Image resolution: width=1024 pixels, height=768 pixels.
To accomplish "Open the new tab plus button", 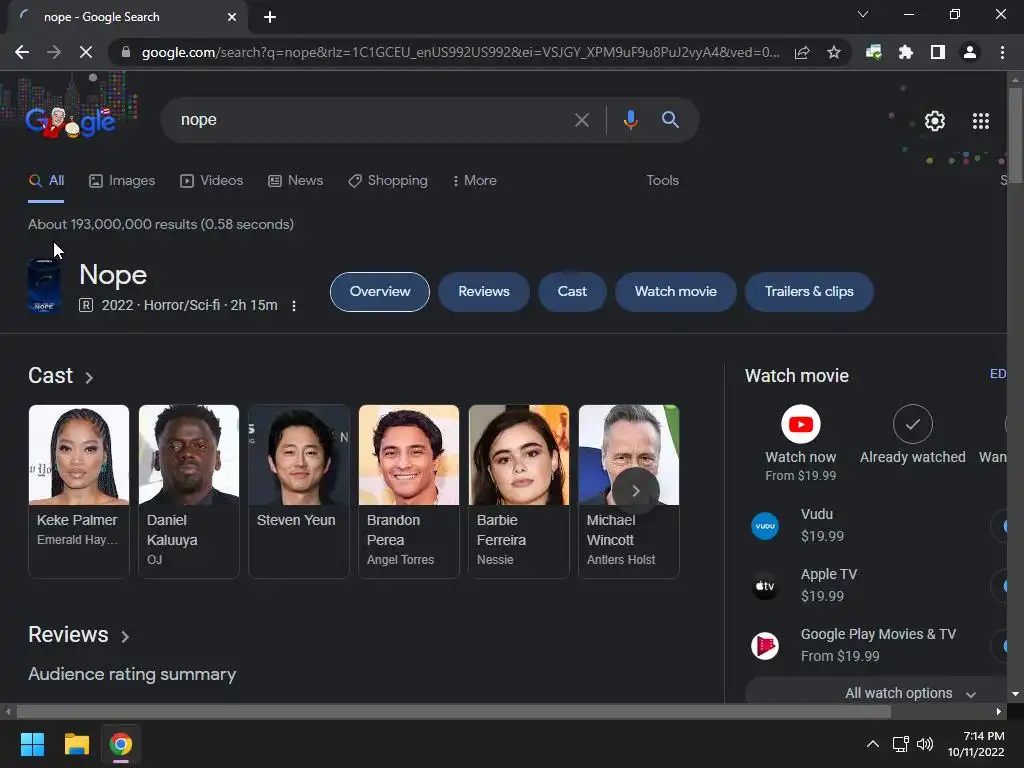I will click(270, 17).
